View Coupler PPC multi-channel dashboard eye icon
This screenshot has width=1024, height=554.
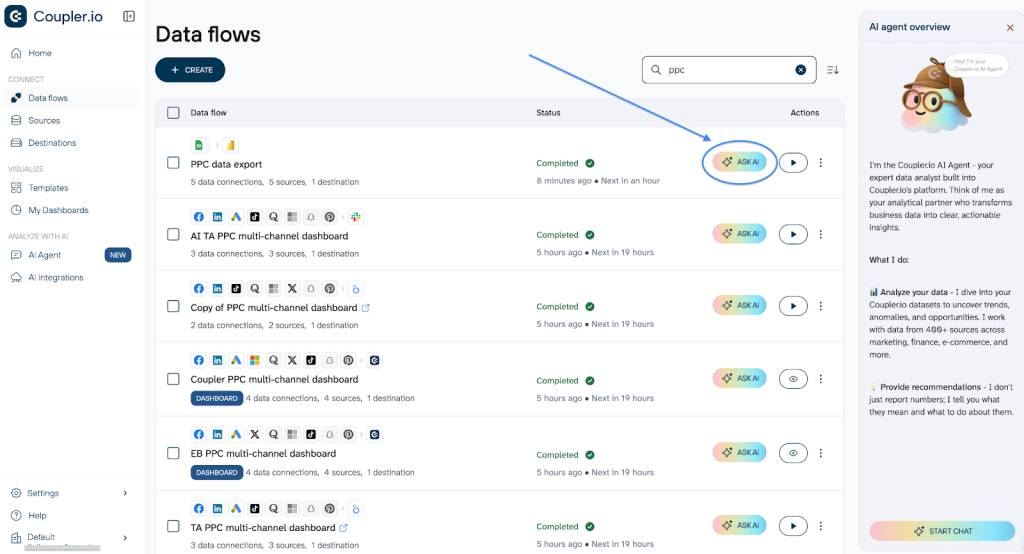coord(793,379)
